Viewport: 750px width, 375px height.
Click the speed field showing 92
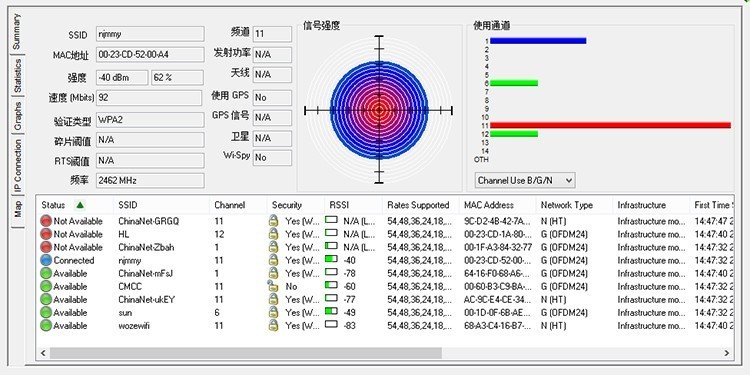pos(149,98)
